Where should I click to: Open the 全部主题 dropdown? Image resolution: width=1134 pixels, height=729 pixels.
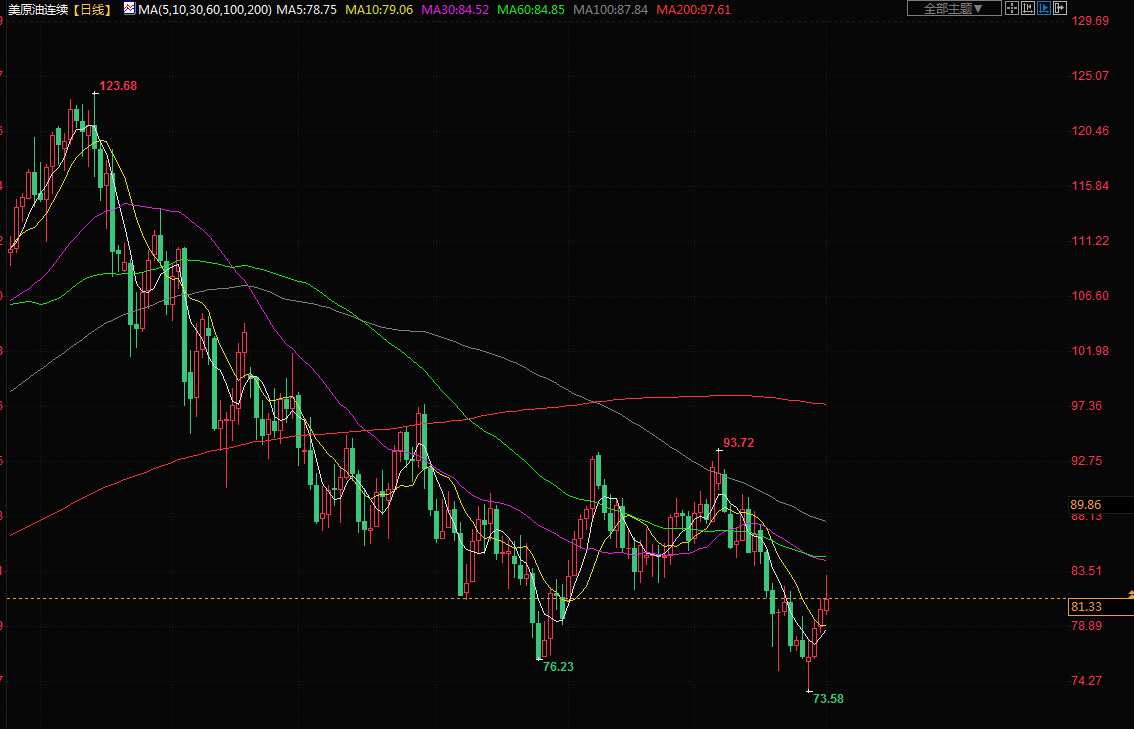(x=952, y=8)
